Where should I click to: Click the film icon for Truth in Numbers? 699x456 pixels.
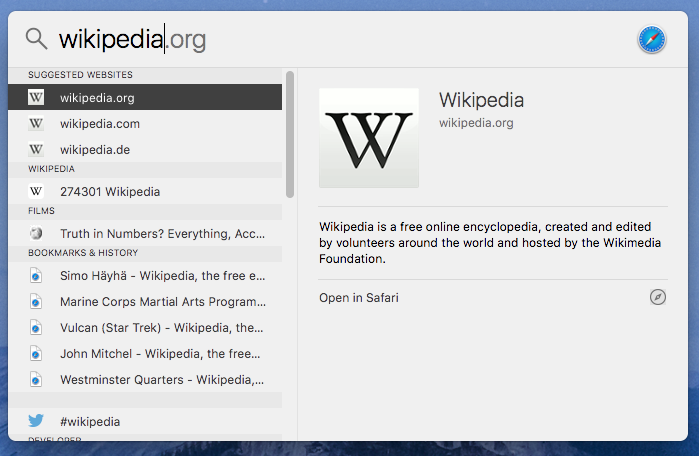coord(36,233)
